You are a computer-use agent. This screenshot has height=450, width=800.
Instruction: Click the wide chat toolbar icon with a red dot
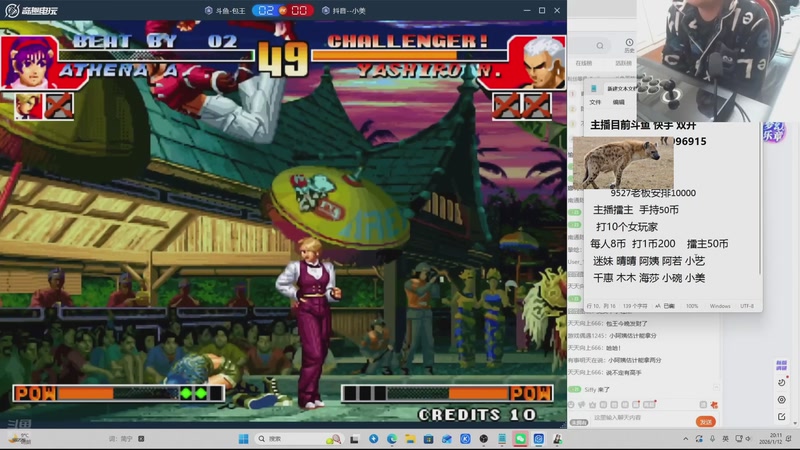pyautogui.click(x=649, y=405)
